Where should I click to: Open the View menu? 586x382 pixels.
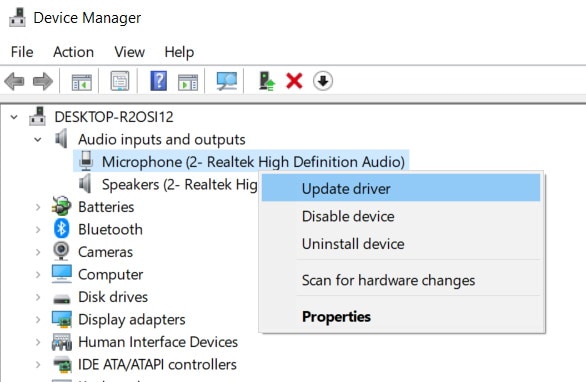pyautogui.click(x=129, y=52)
